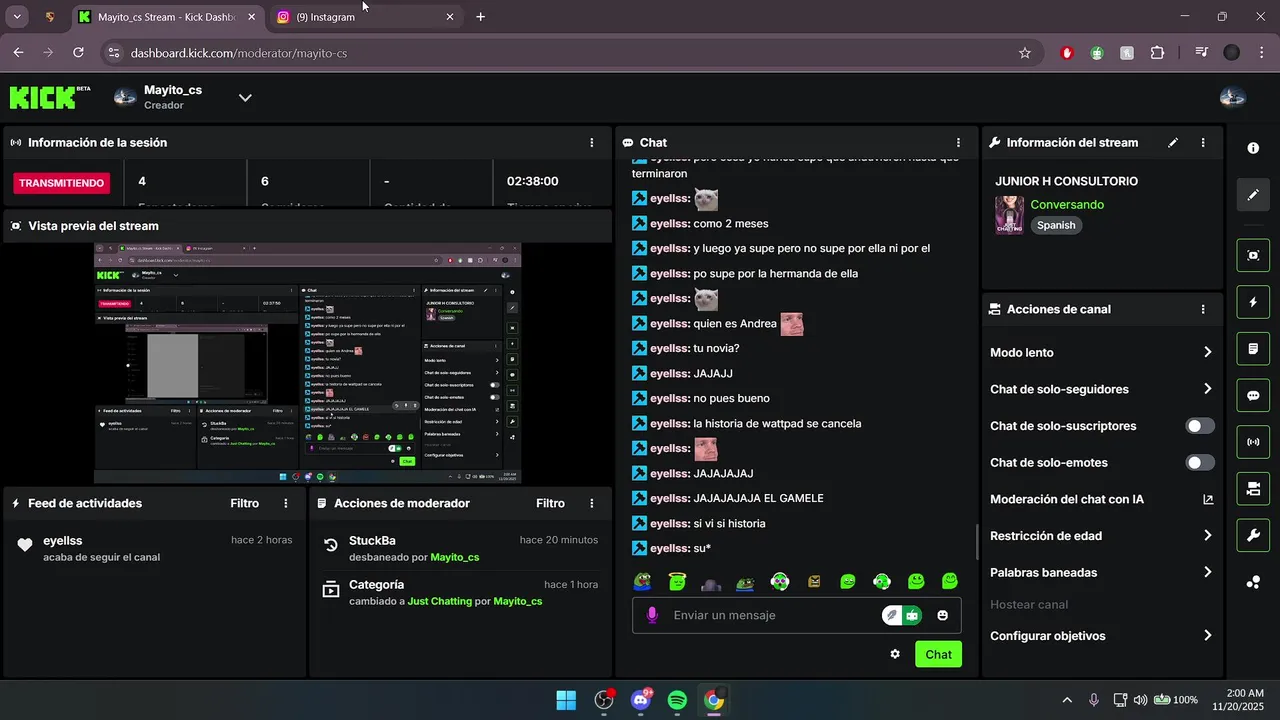This screenshot has width=1280, height=720.
Task: Open taskbar volume control
Action: [x=1140, y=700]
